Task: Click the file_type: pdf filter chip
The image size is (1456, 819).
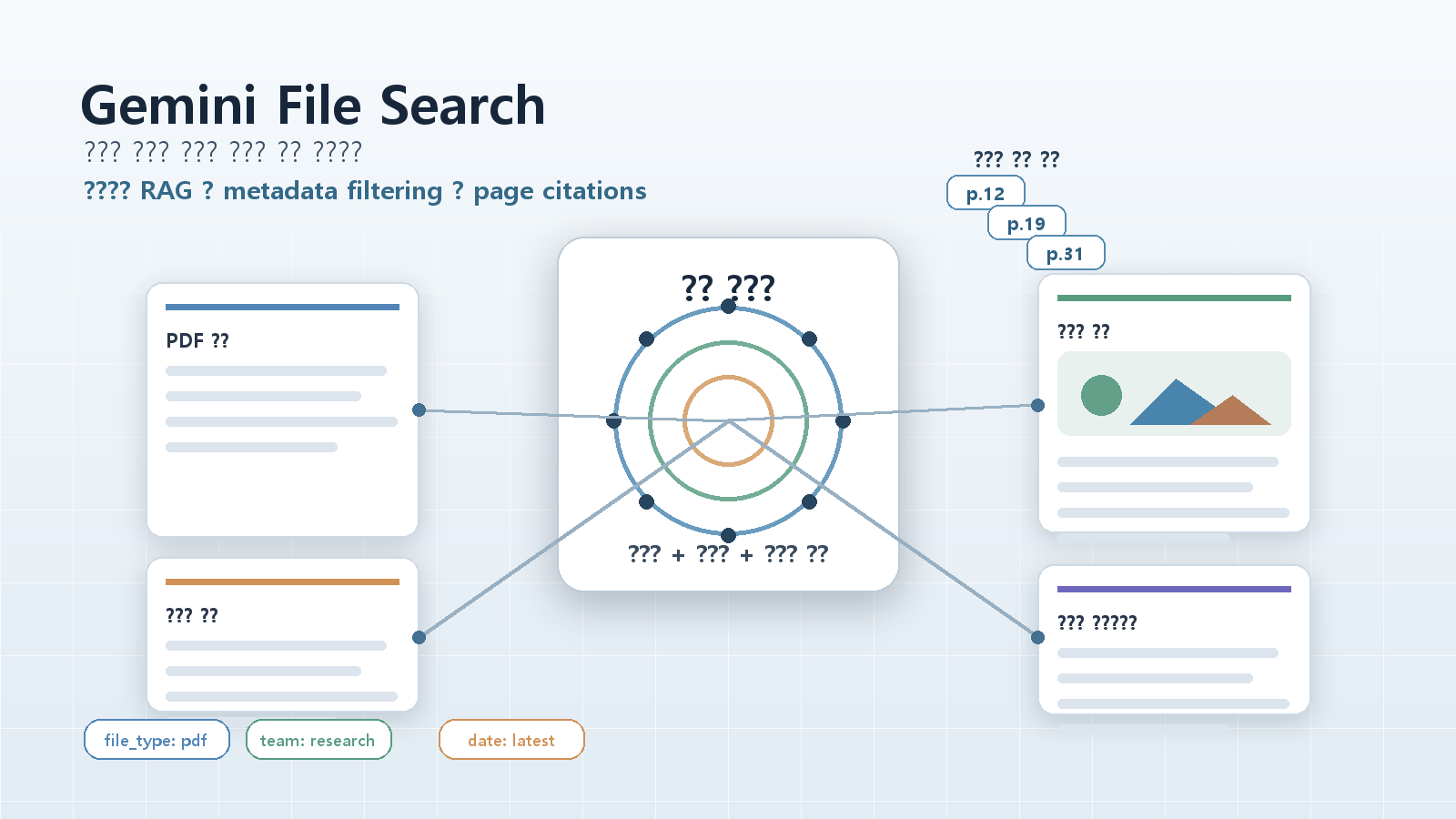Action: click(157, 740)
